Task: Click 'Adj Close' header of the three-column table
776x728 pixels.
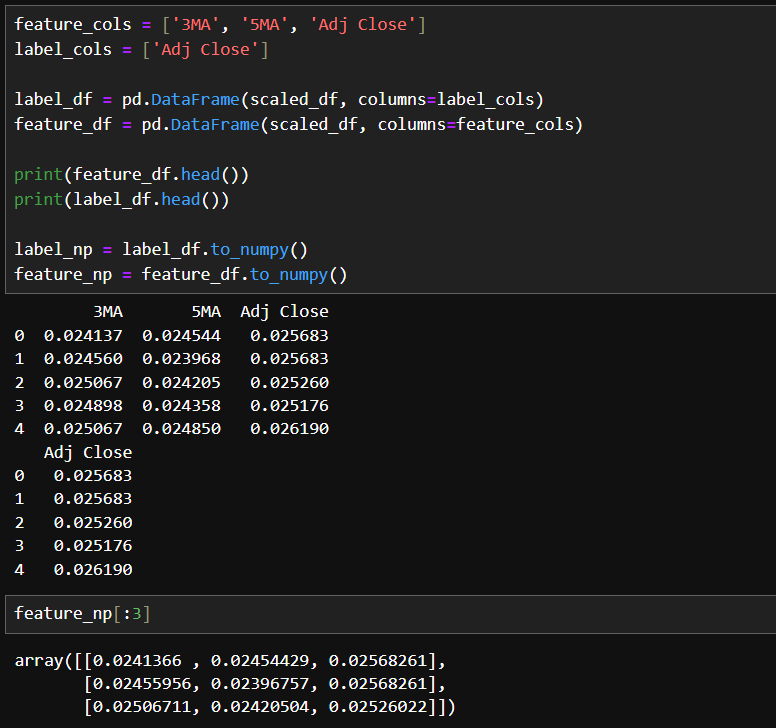Action: click(284, 312)
